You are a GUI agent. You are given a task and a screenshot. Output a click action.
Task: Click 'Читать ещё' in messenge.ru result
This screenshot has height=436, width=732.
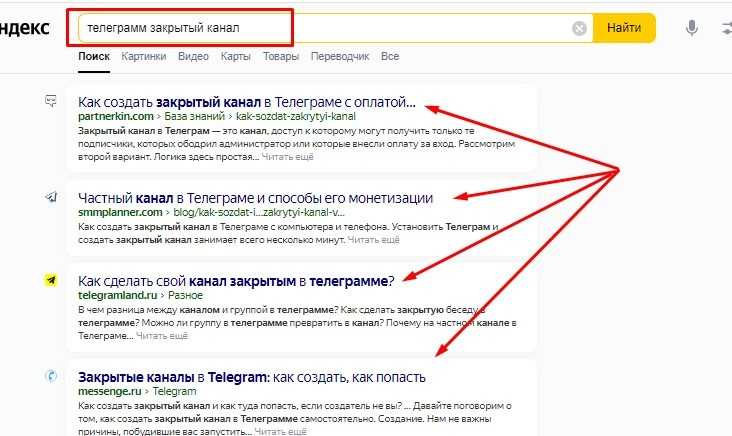click(281, 432)
